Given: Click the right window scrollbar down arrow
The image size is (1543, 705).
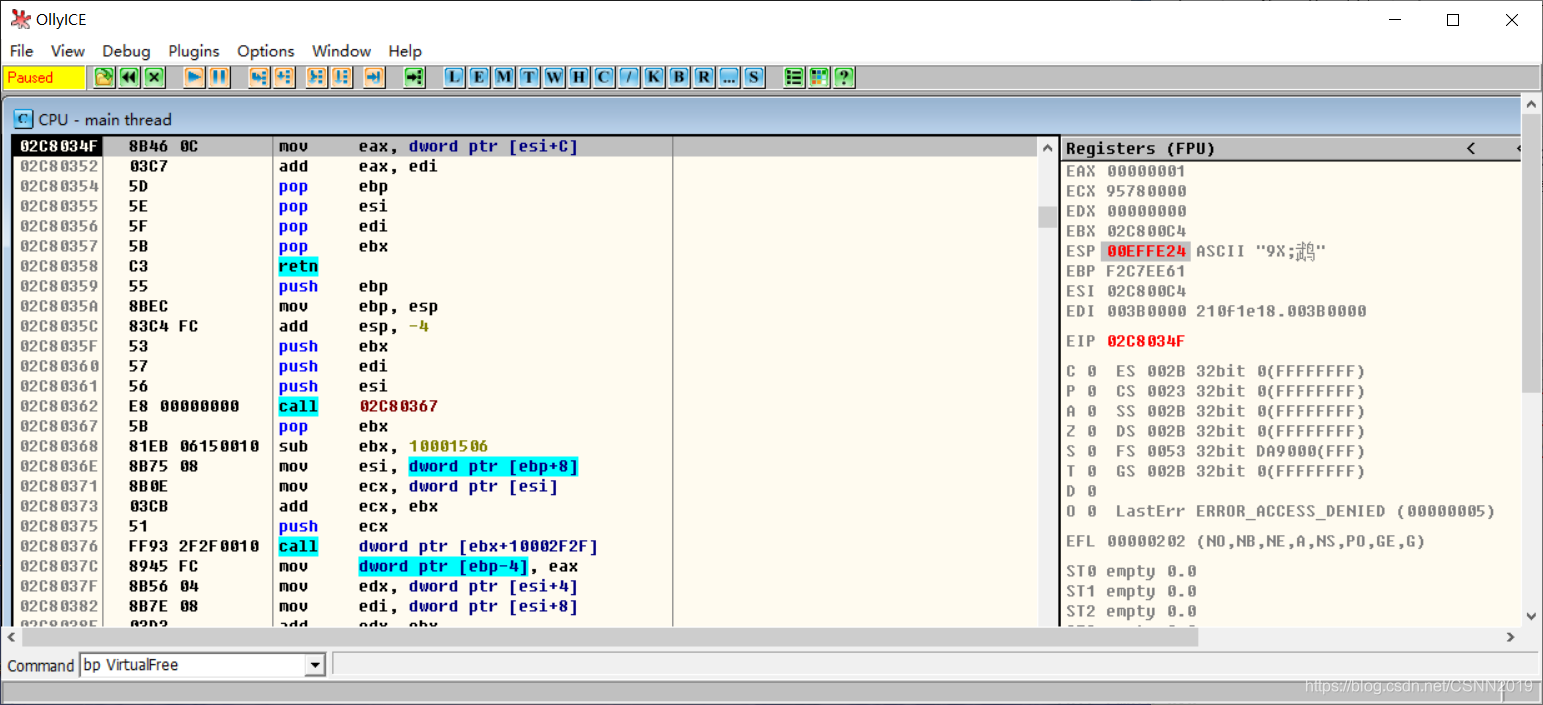Looking at the screenshot, I should (x=1531, y=616).
